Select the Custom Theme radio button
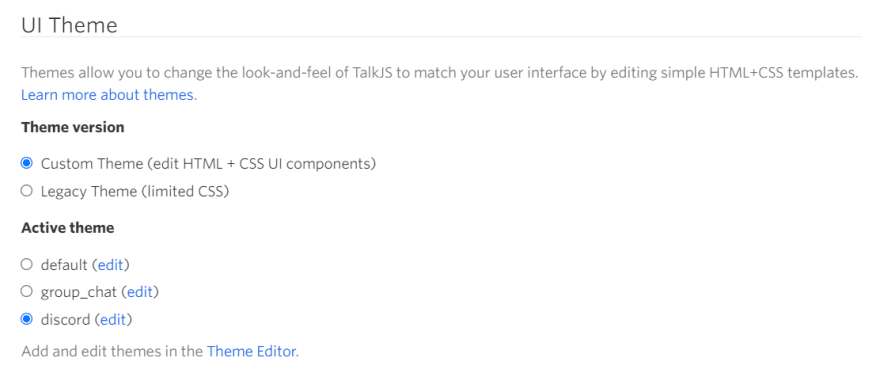Image resolution: width=880 pixels, height=373 pixels. click(x=26, y=163)
